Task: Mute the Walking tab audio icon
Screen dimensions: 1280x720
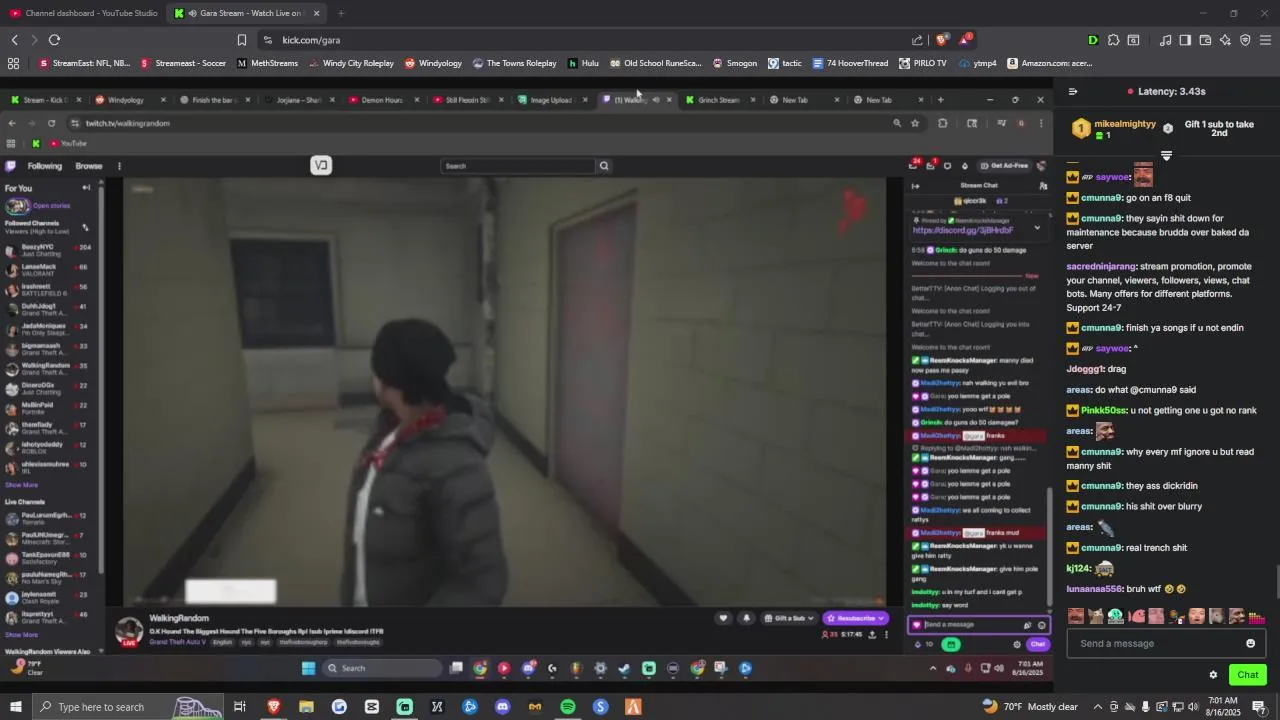Action: [x=656, y=100]
